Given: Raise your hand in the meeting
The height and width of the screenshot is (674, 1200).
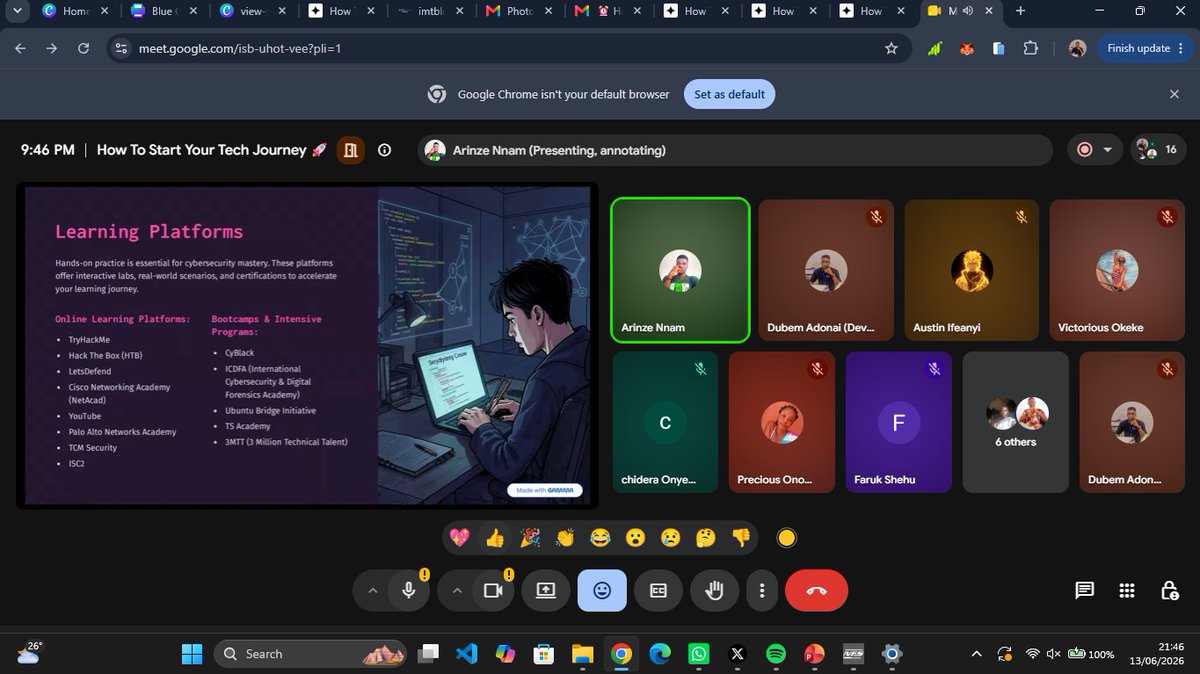Looking at the screenshot, I should click(x=714, y=590).
